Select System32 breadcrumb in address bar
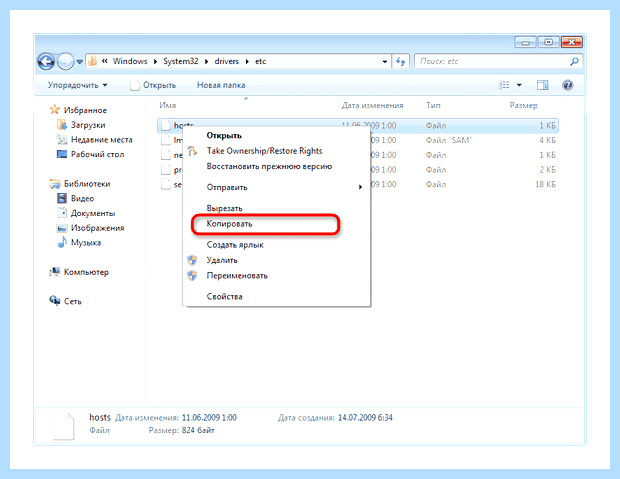This screenshot has width=620, height=479. pyautogui.click(x=181, y=61)
